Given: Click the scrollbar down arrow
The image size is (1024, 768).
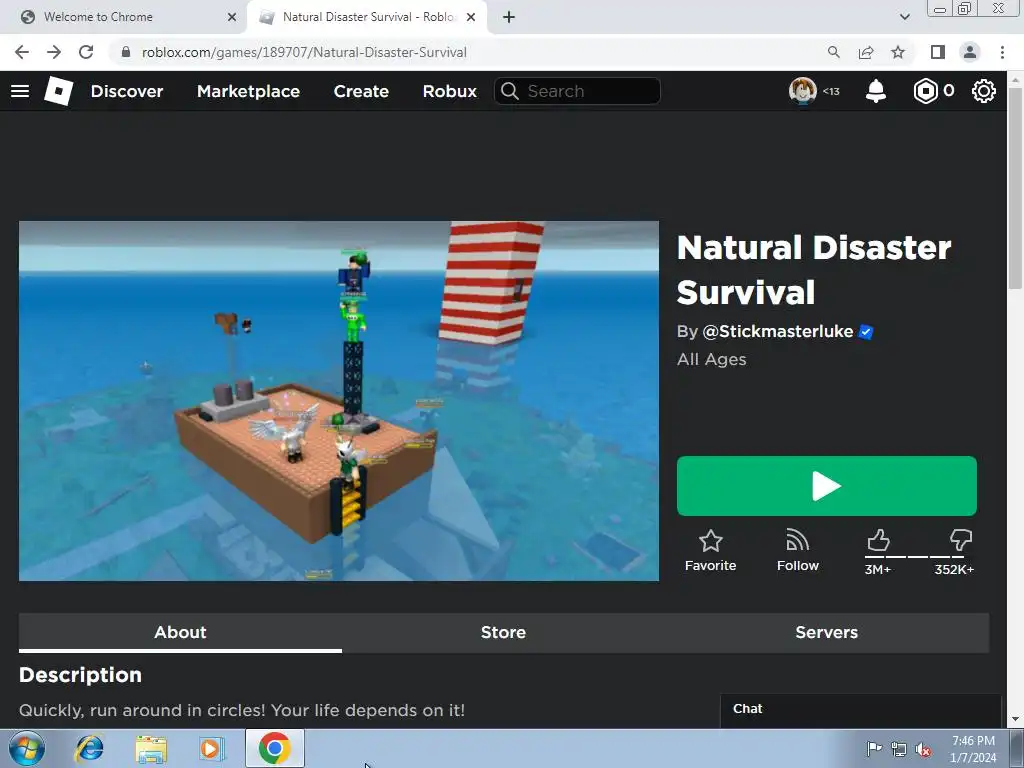Looking at the screenshot, I should (x=1015, y=720).
